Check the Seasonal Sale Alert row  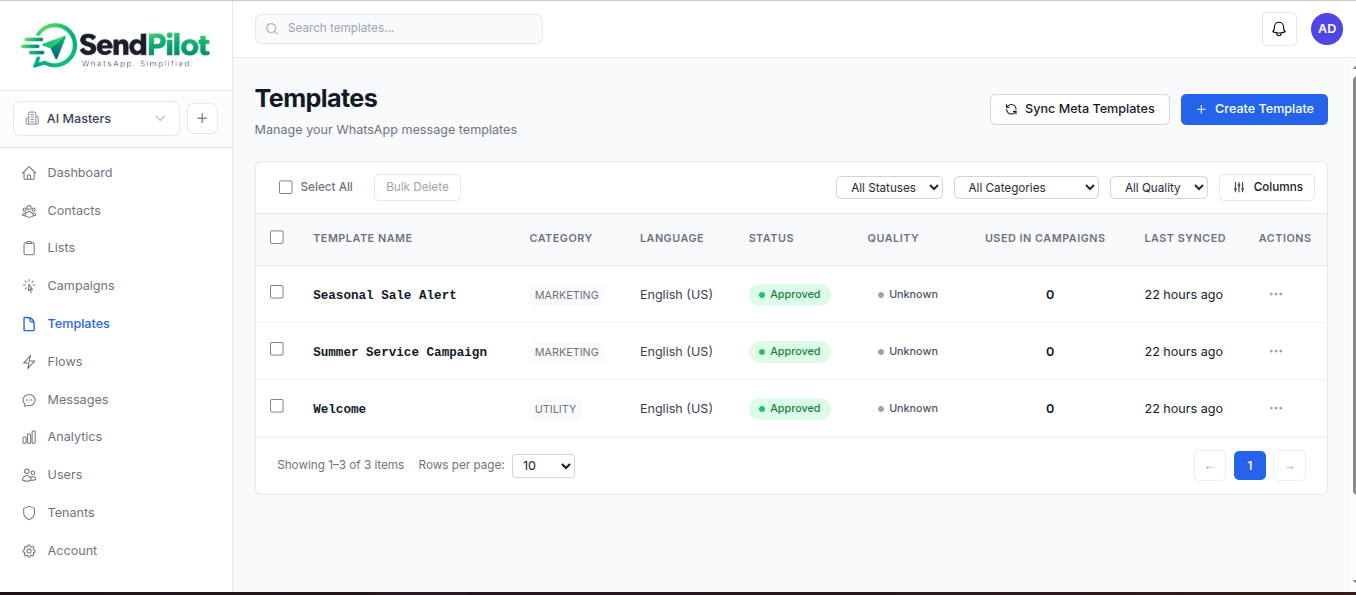tap(277, 292)
